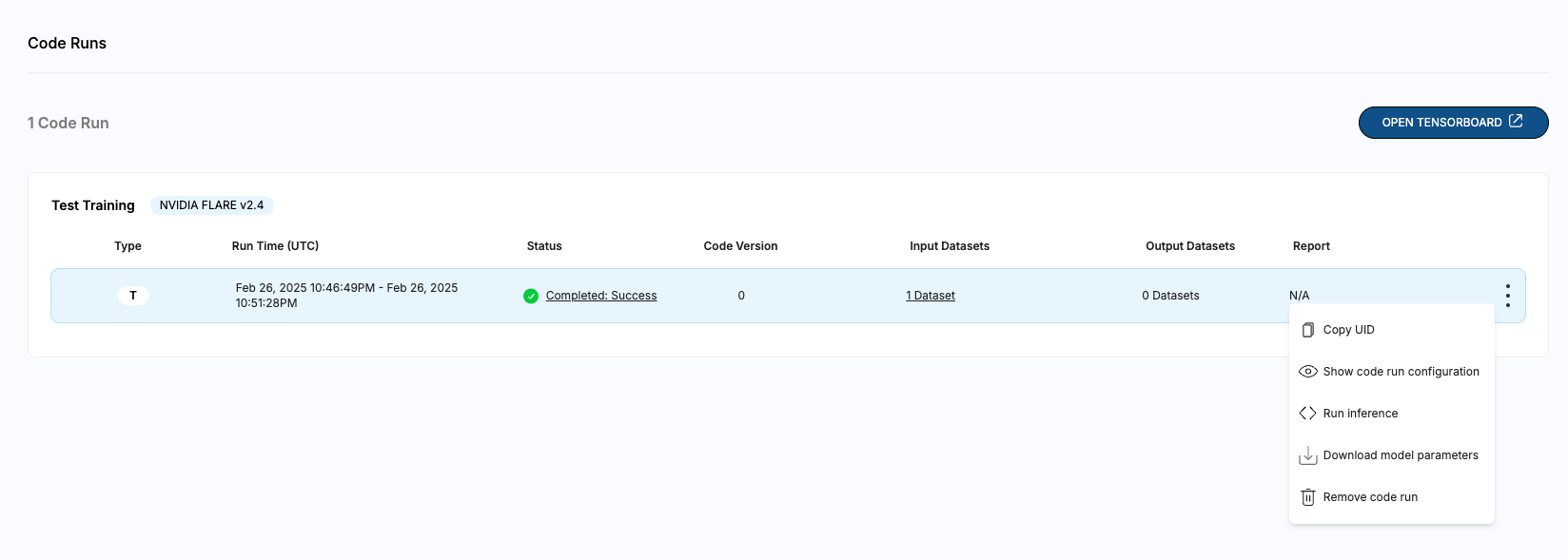Click the Report column header
Viewport: 1568px width, 560px height.
click(1311, 246)
